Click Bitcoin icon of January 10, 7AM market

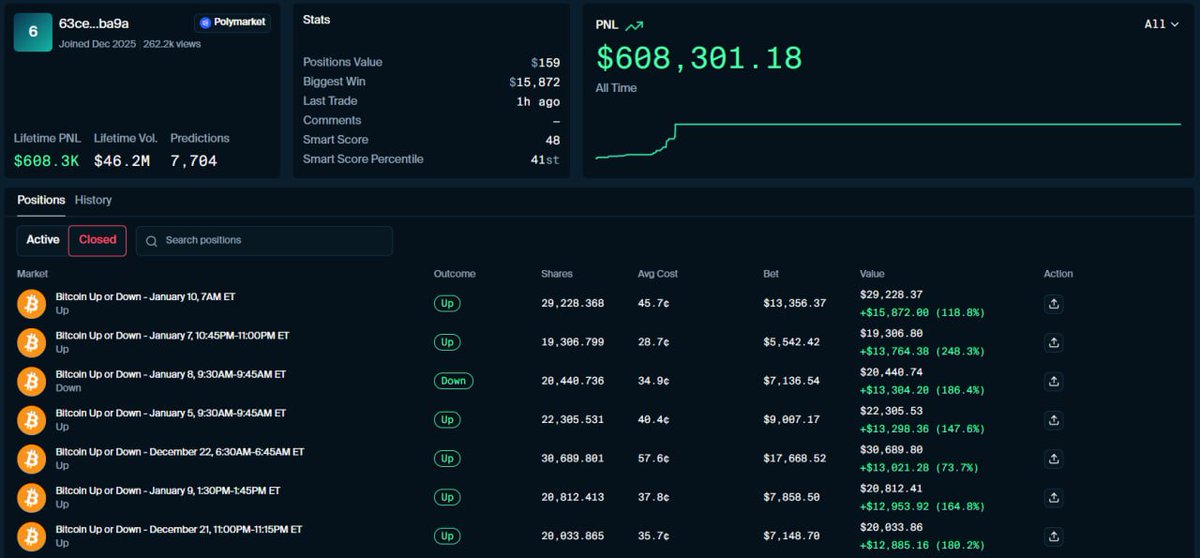click(32, 304)
